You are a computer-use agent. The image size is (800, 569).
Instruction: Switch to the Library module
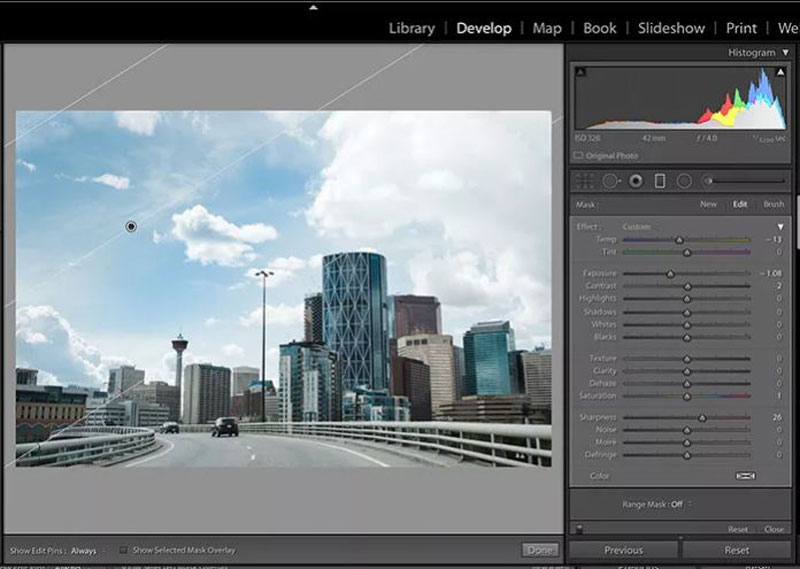tap(411, 28)
